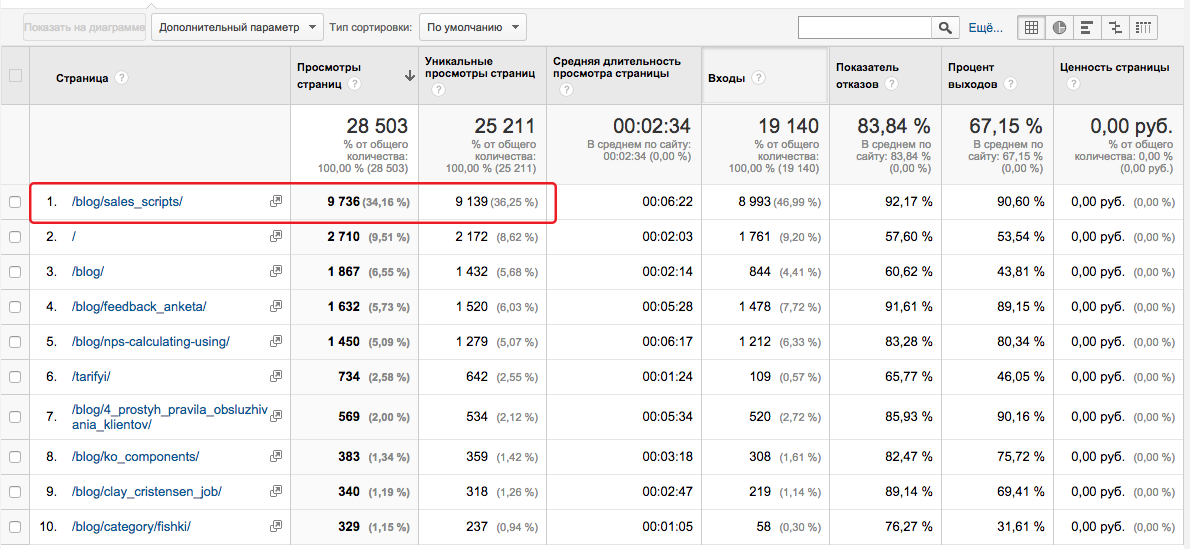Click help icon beside Показатель отказов
Viewport: 1190px width, 549px height.
coord(891,84)
